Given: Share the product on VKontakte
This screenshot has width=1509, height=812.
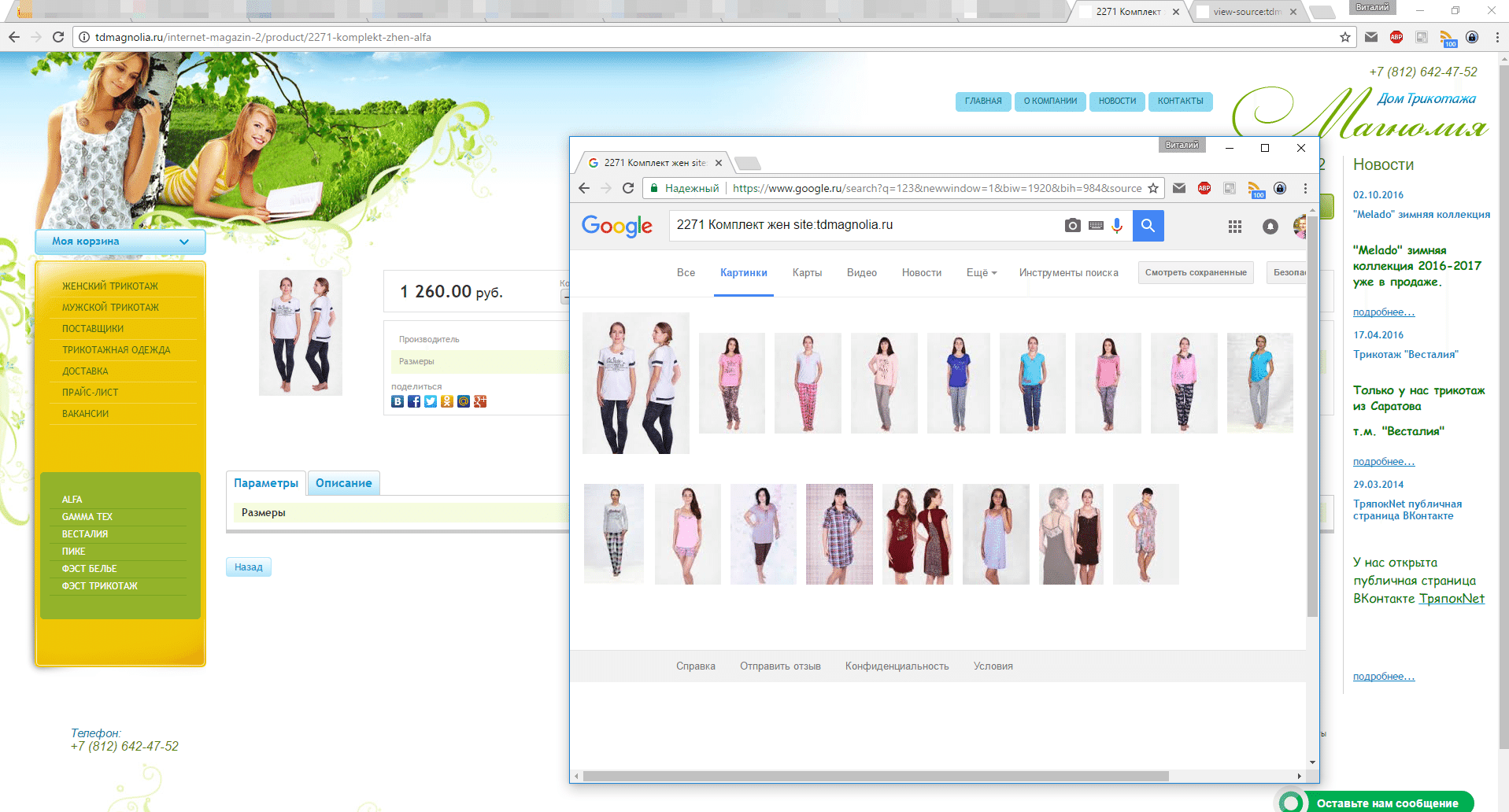Looking at the screenshot, I should pyautogui.click(x=398, y=401).
